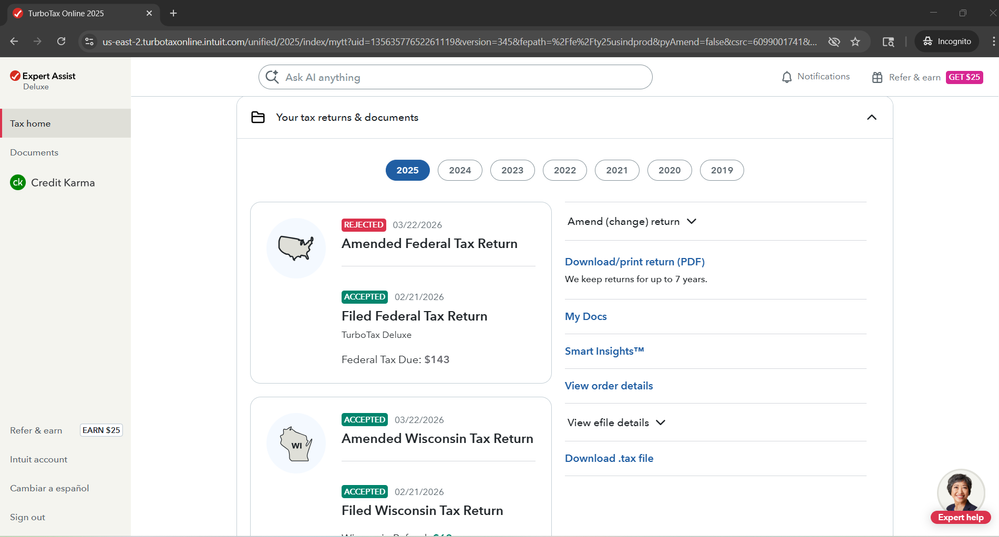The width and height of the screenshot is (999, 537).
Task: Sign out from the sidebar
Action: [27, 517]
